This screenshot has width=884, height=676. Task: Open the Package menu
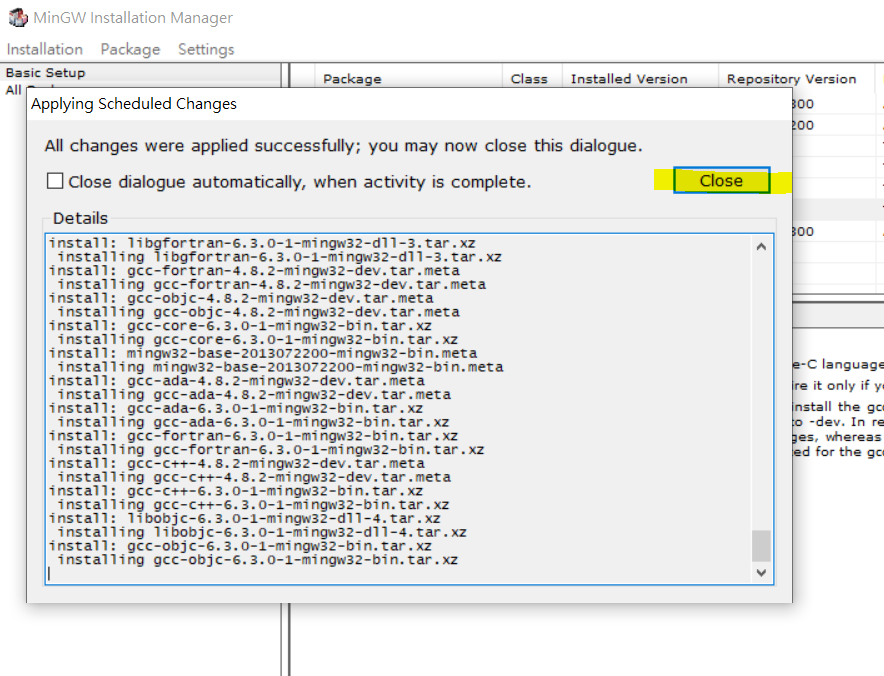click(x=129, y=48)
